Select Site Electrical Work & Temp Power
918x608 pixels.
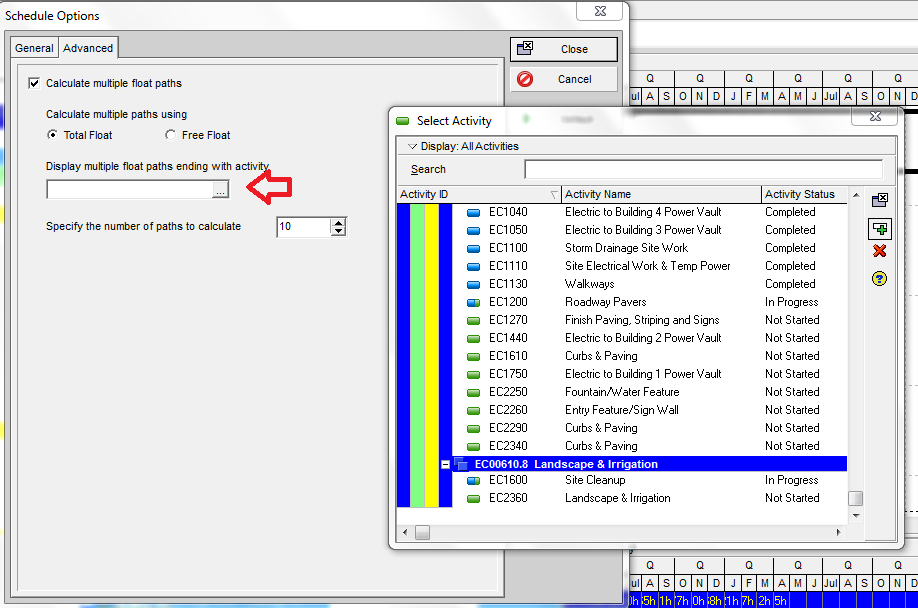[x=650, y=266]
